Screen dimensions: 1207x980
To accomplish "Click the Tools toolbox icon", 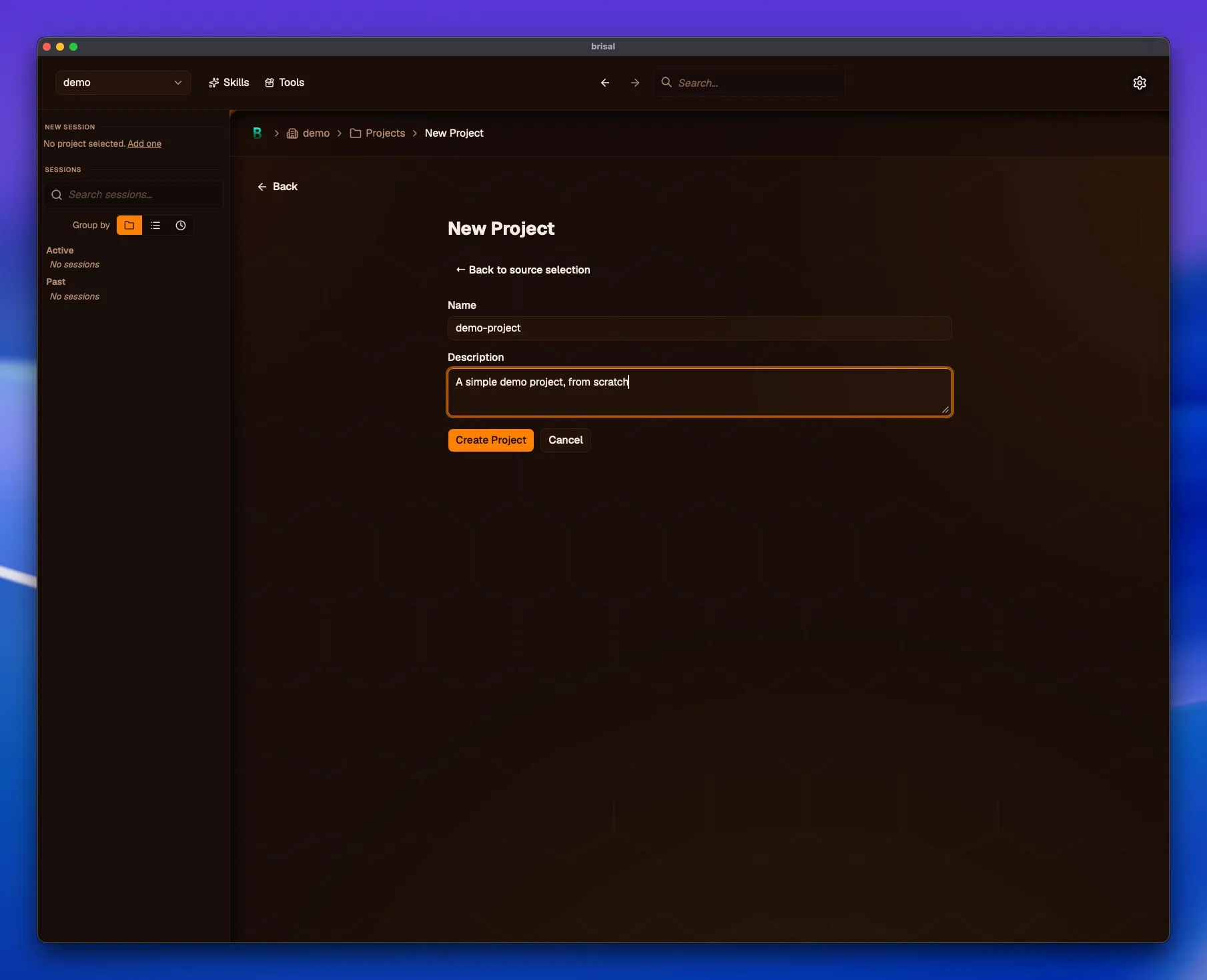I will pyautogui.click(x=270, y=83).
